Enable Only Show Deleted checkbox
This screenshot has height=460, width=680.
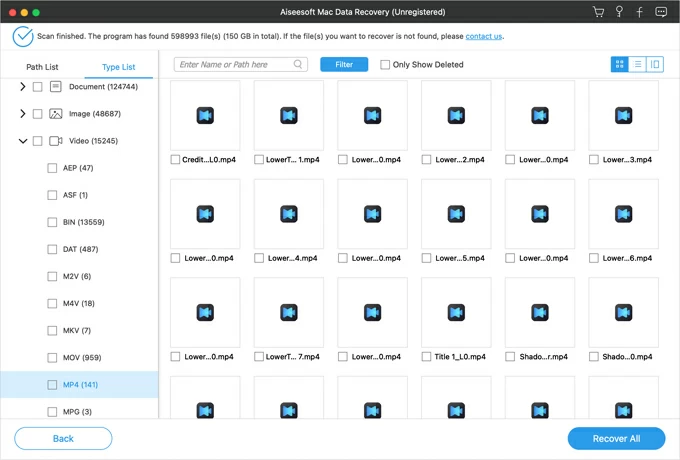click(385, 65)
